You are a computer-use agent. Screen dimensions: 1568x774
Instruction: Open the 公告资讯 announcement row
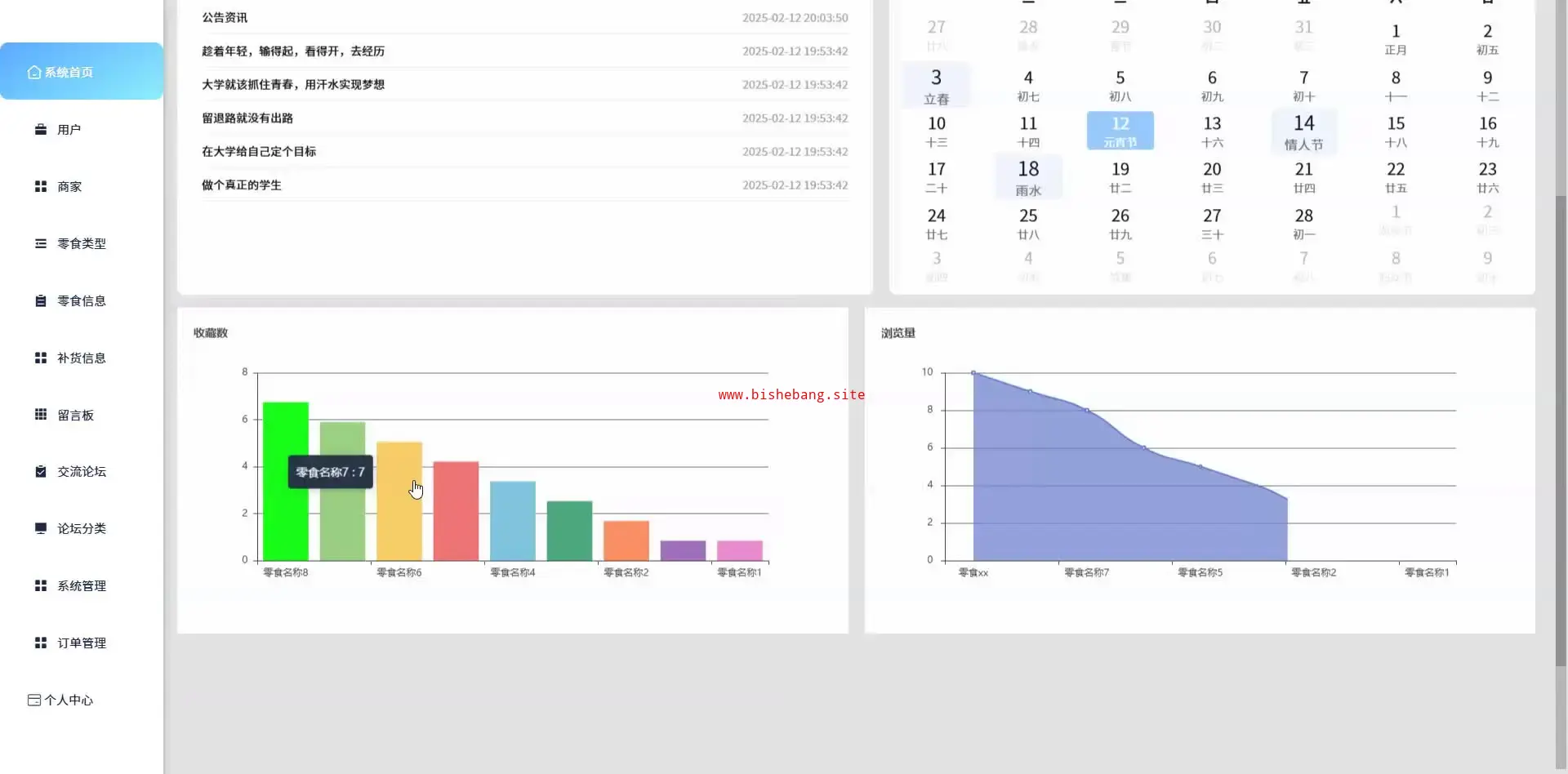tap(525, 18)
